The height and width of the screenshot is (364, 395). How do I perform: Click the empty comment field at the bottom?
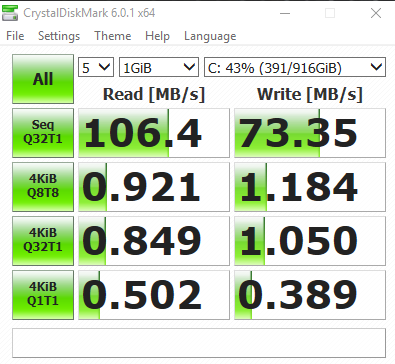click(x=199, y=343)
